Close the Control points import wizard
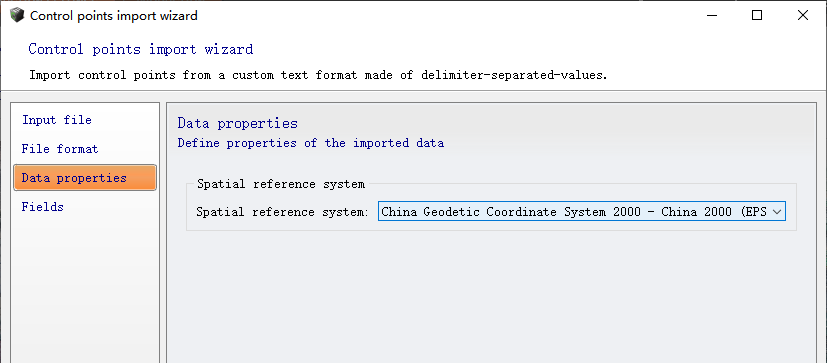Image resolution: width=827 pixels, height=363 pixels. [803, 15]
